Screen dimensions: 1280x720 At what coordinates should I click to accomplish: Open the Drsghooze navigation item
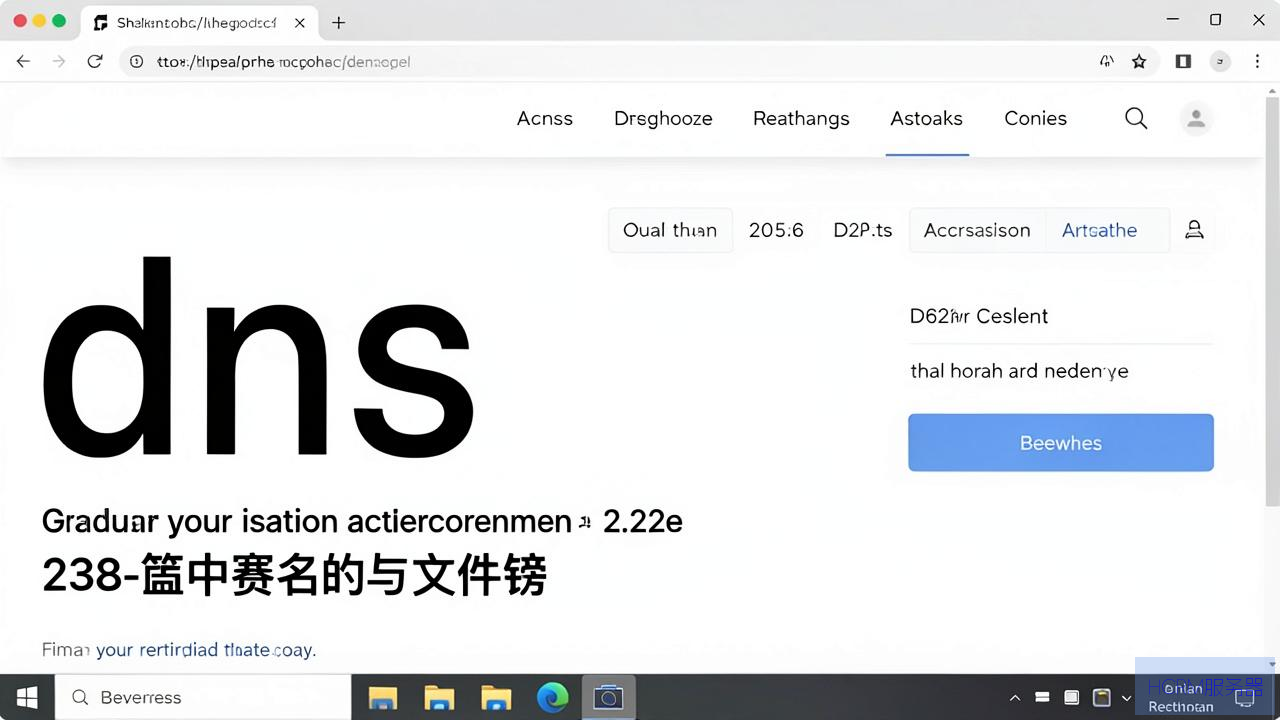point(663,118)
